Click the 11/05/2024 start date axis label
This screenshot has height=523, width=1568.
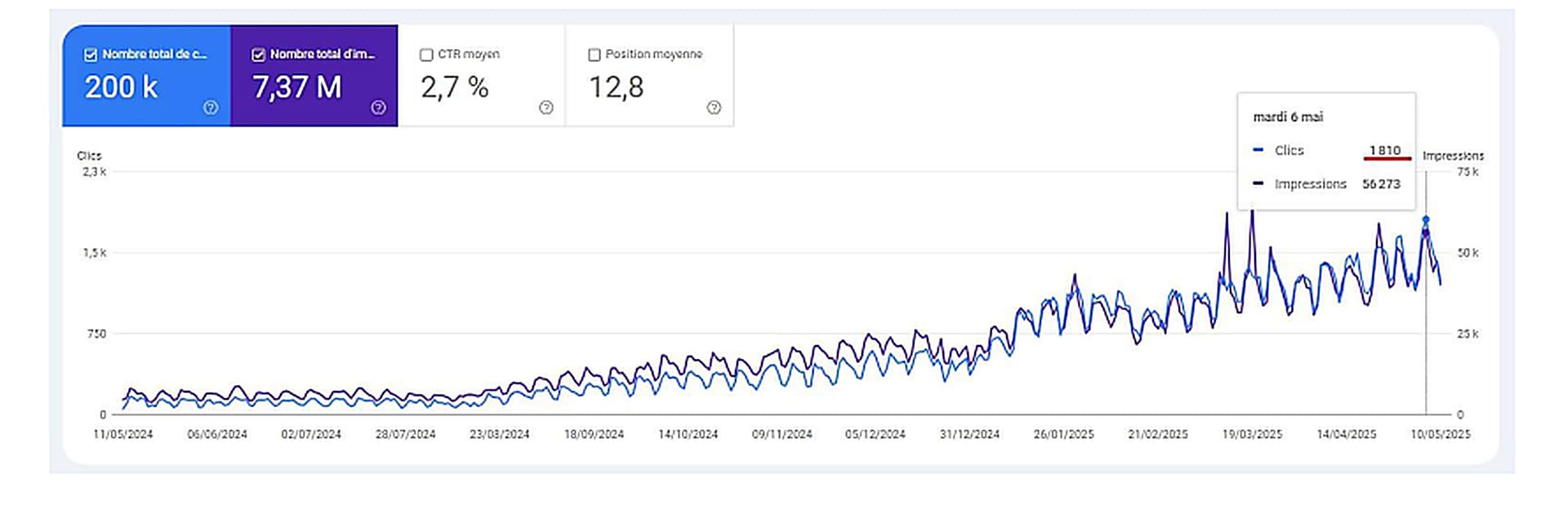(122, 434)
